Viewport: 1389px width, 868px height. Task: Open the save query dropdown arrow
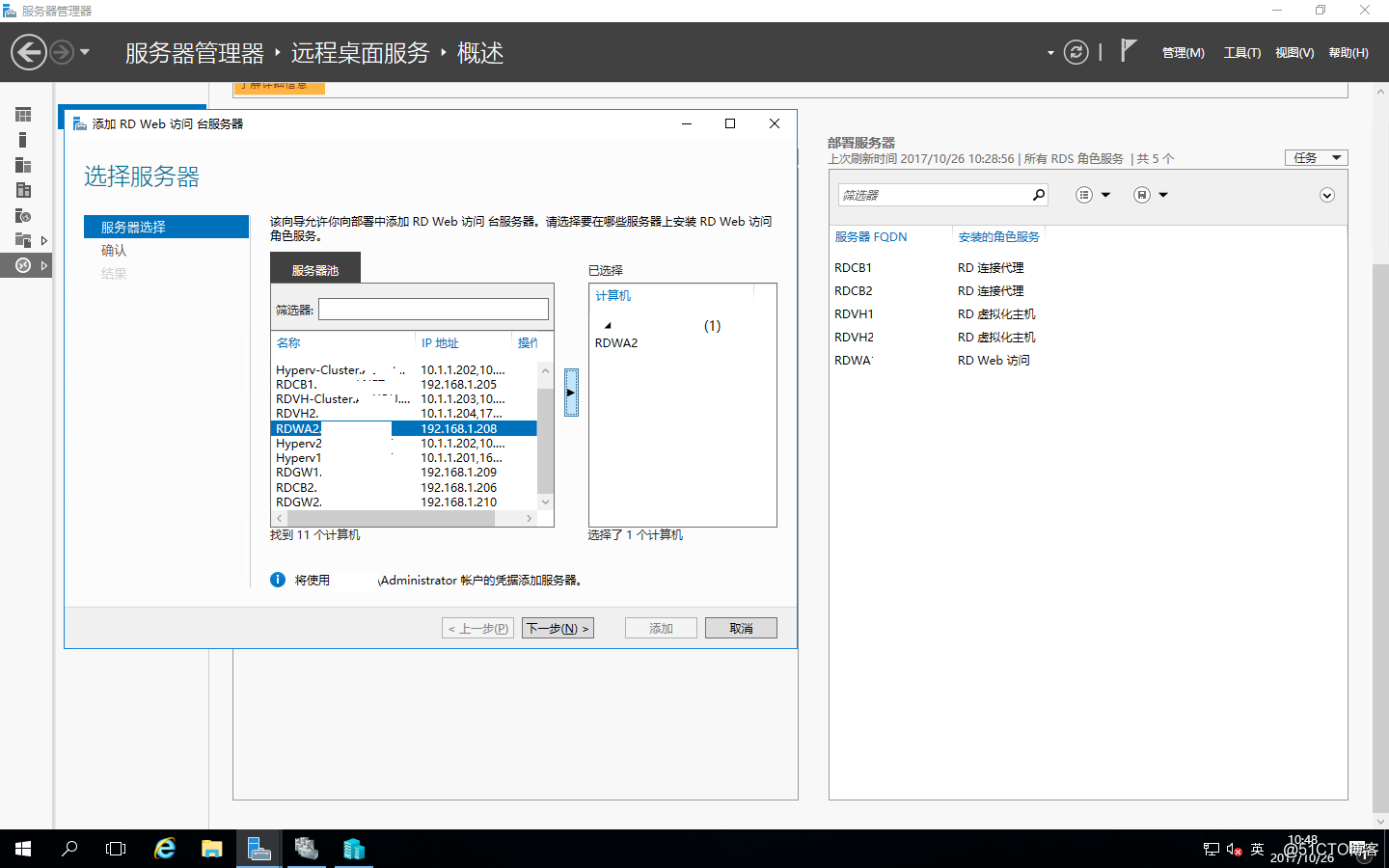pos(1163,195)
